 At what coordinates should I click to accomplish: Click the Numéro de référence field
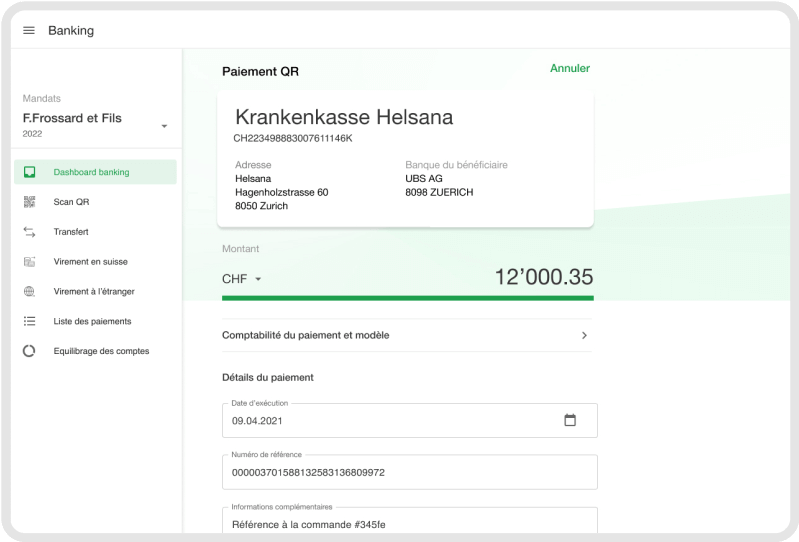[x=409, y=472]
